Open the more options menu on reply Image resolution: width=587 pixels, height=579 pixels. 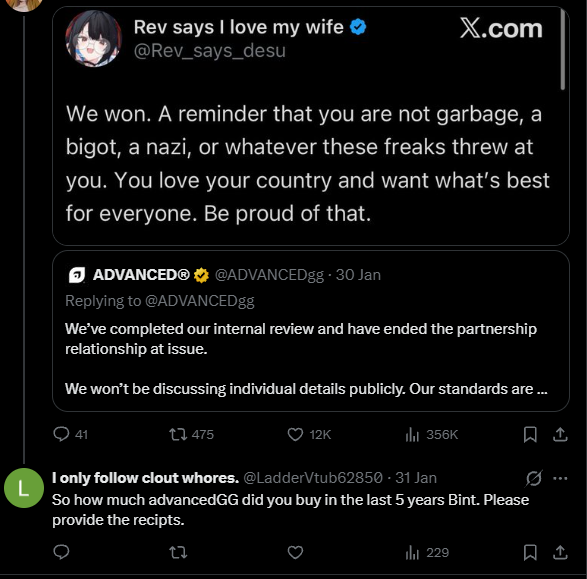pyautogui.click(x=560, y=478)
